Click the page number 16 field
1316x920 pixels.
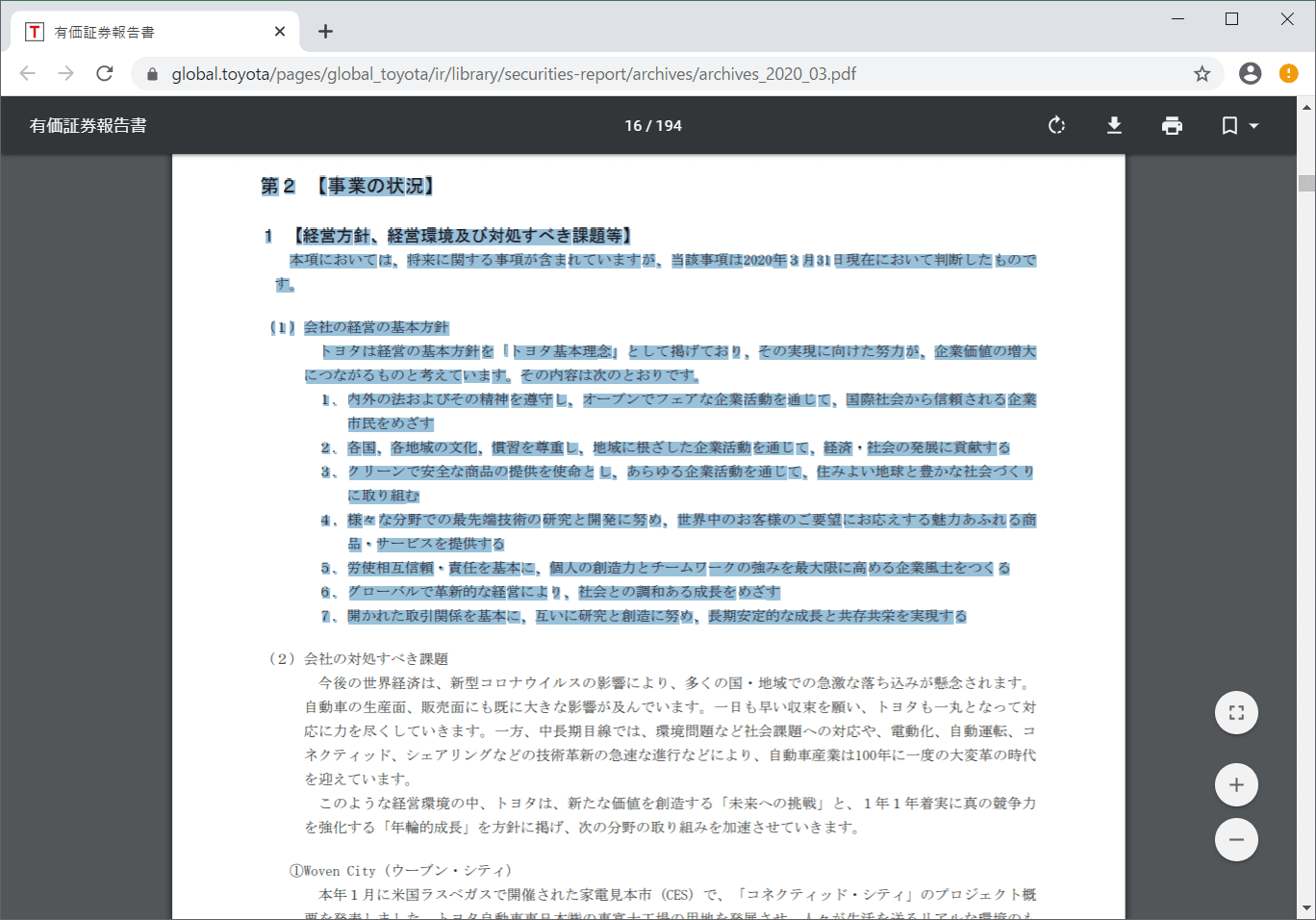[x=633, y=126]
